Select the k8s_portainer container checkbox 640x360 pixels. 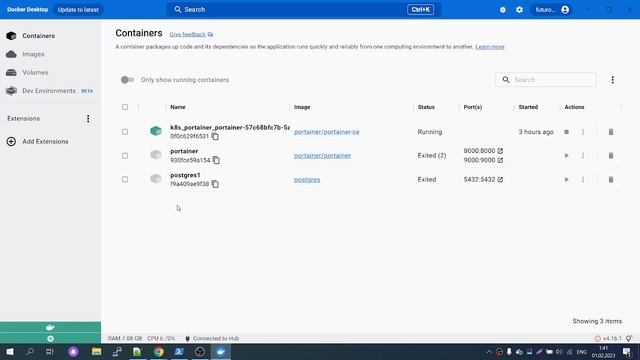(x=125, y=132)
